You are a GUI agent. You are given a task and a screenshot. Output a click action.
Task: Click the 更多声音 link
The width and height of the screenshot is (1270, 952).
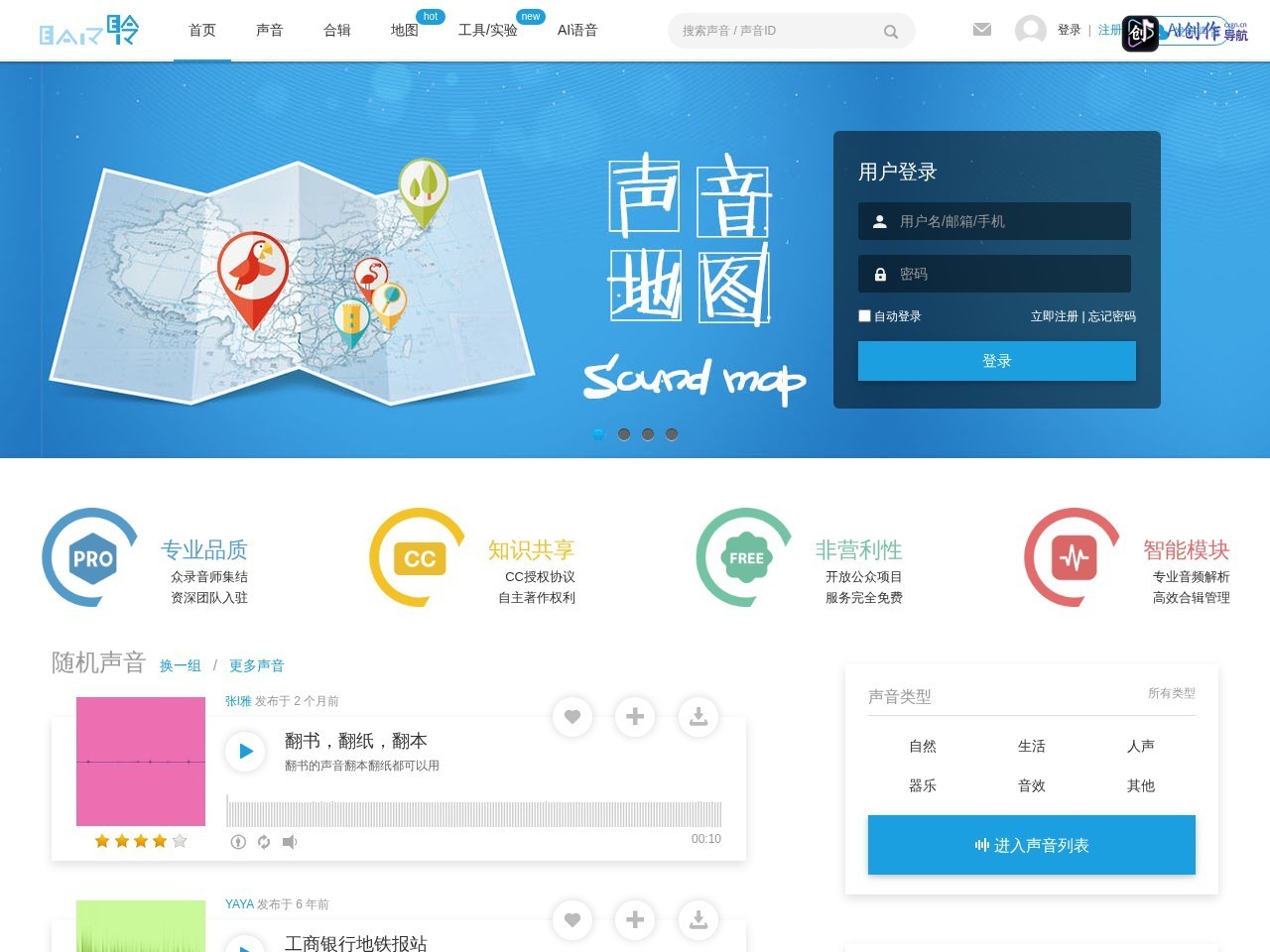257,665
